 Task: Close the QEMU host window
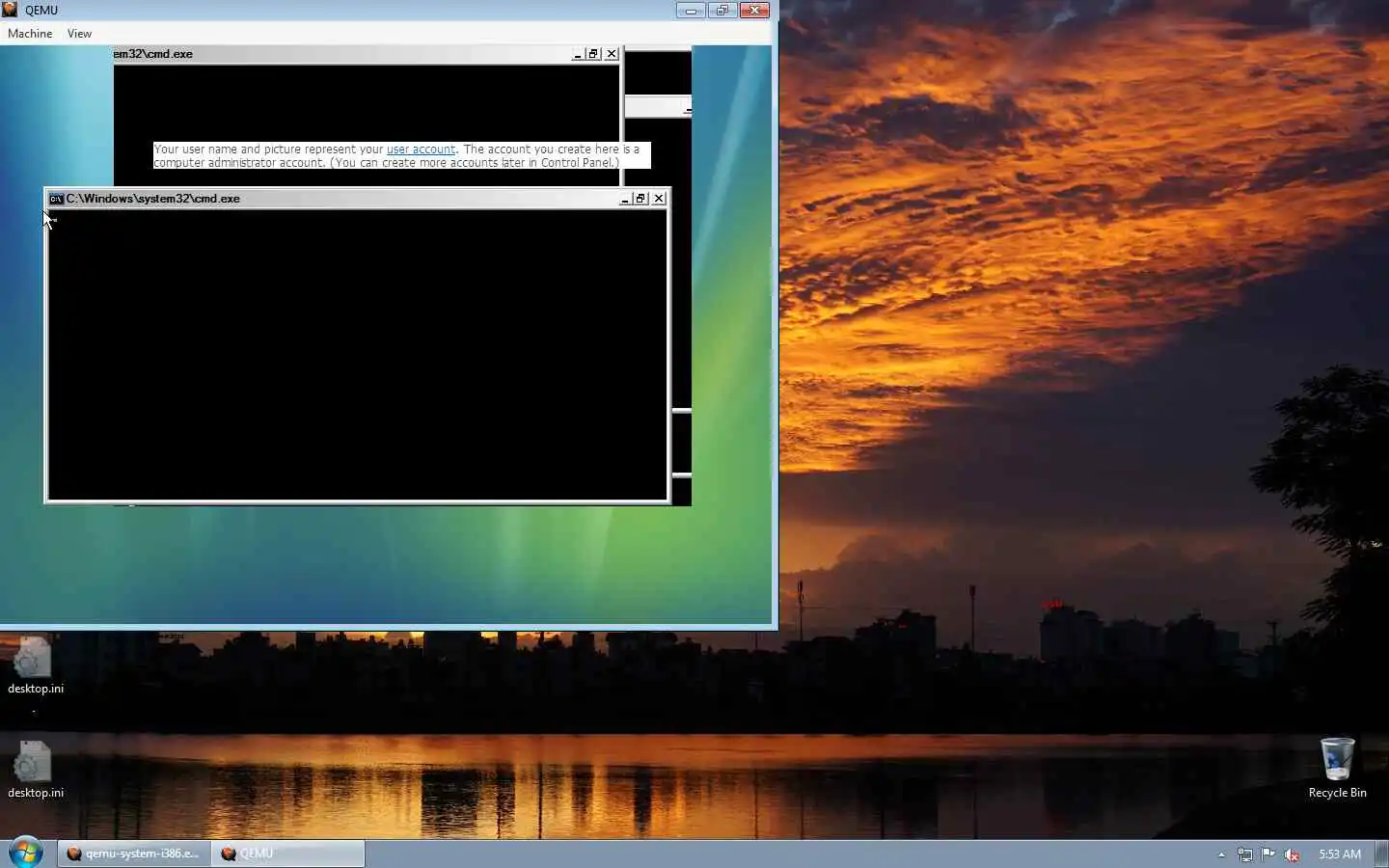pyautogui.click(x=754, y=11)
